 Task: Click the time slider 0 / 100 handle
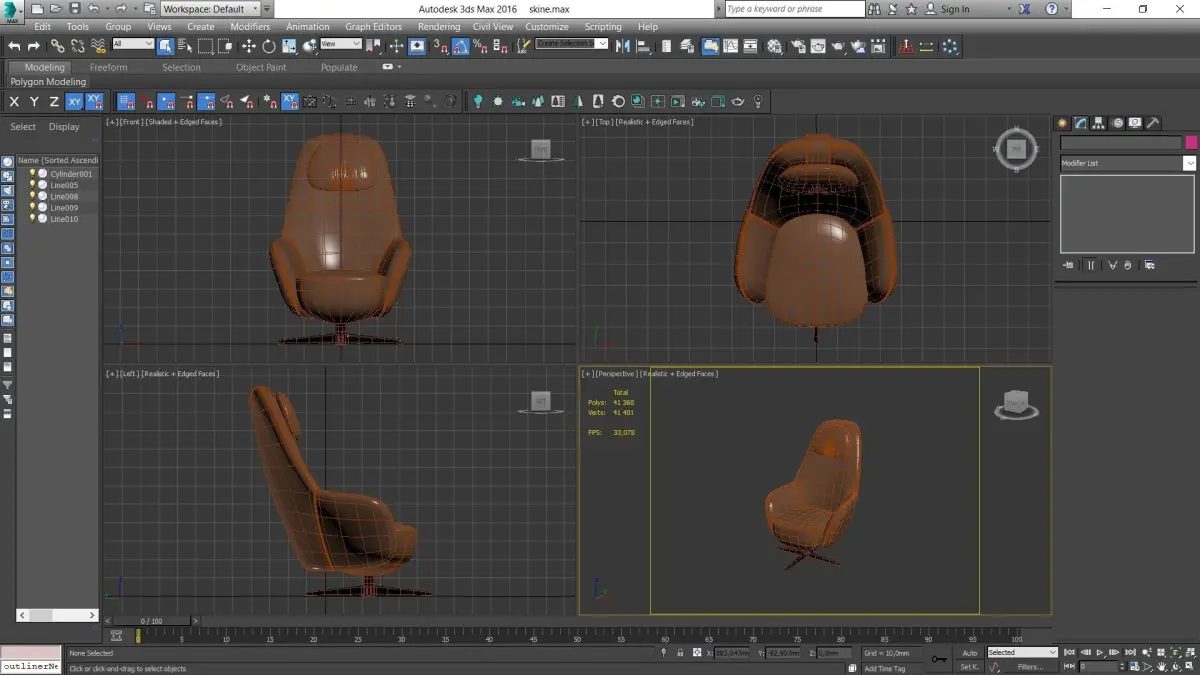point(151,621)
